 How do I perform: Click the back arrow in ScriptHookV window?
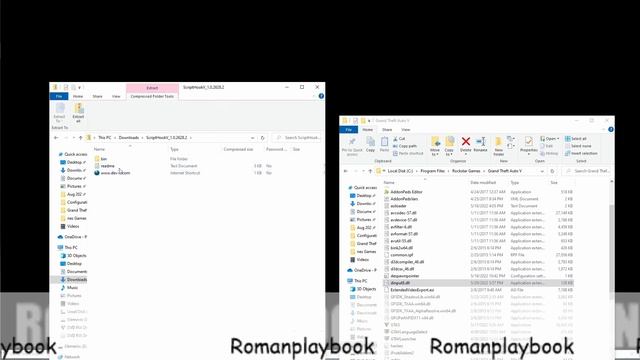tap(56, 138)
